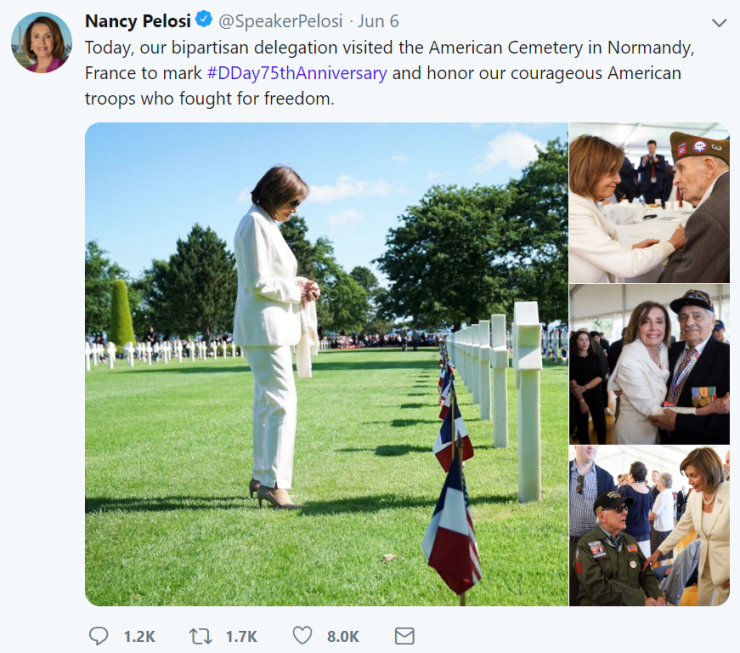740x653 pixels.
Task: Like the tweet with the heart icon
Action: click(x=302, y=636)
